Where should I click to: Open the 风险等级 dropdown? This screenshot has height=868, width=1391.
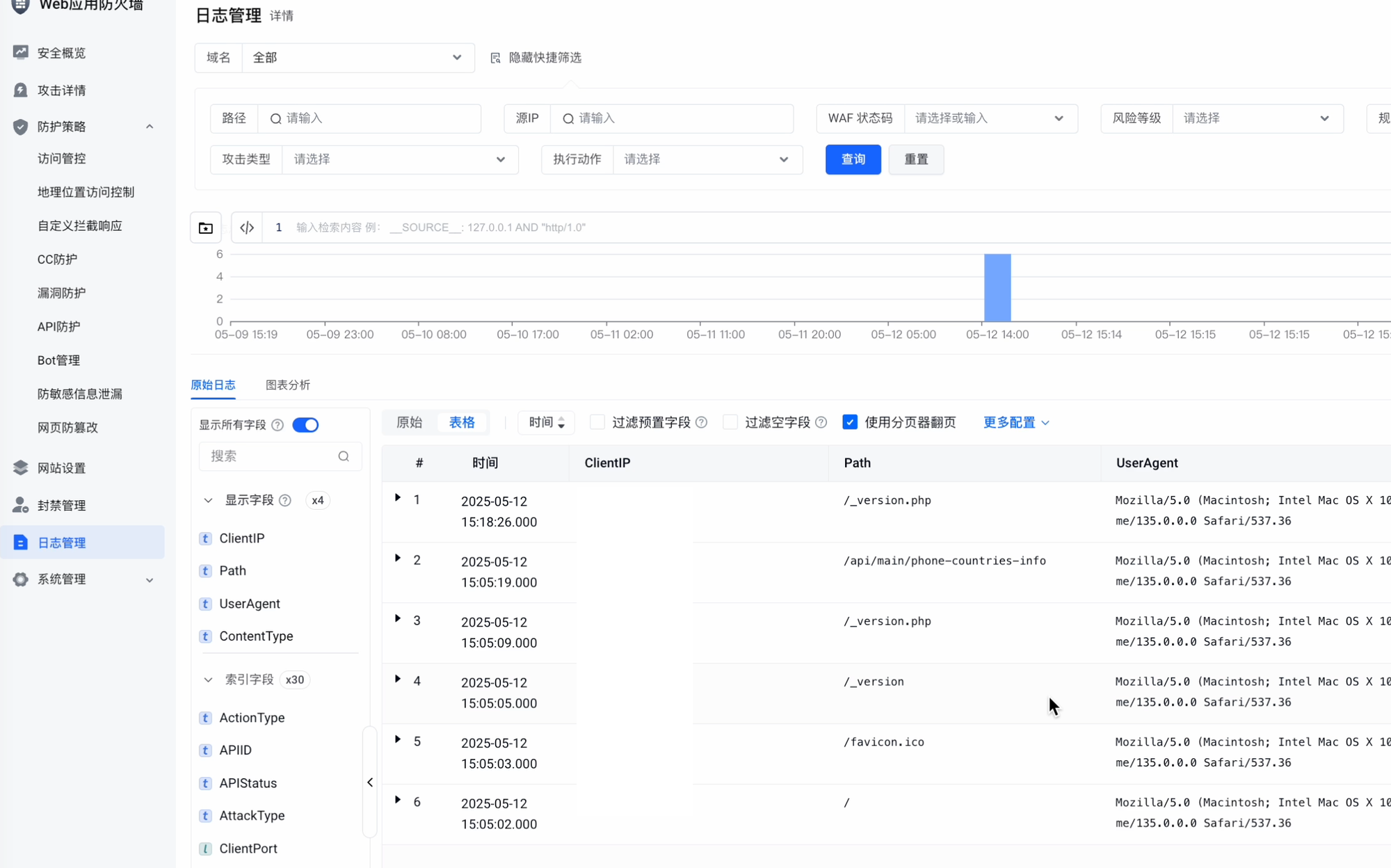1257,118
